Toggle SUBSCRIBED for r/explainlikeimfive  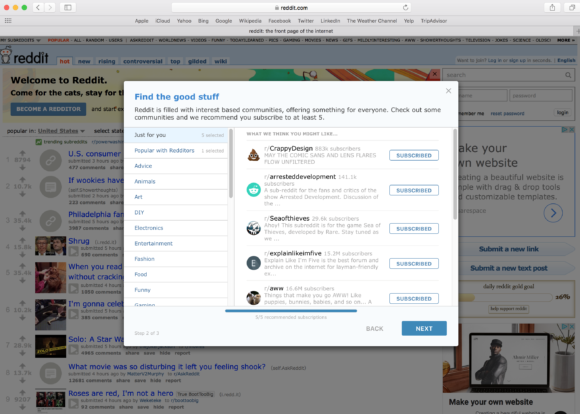click(414, 263)
